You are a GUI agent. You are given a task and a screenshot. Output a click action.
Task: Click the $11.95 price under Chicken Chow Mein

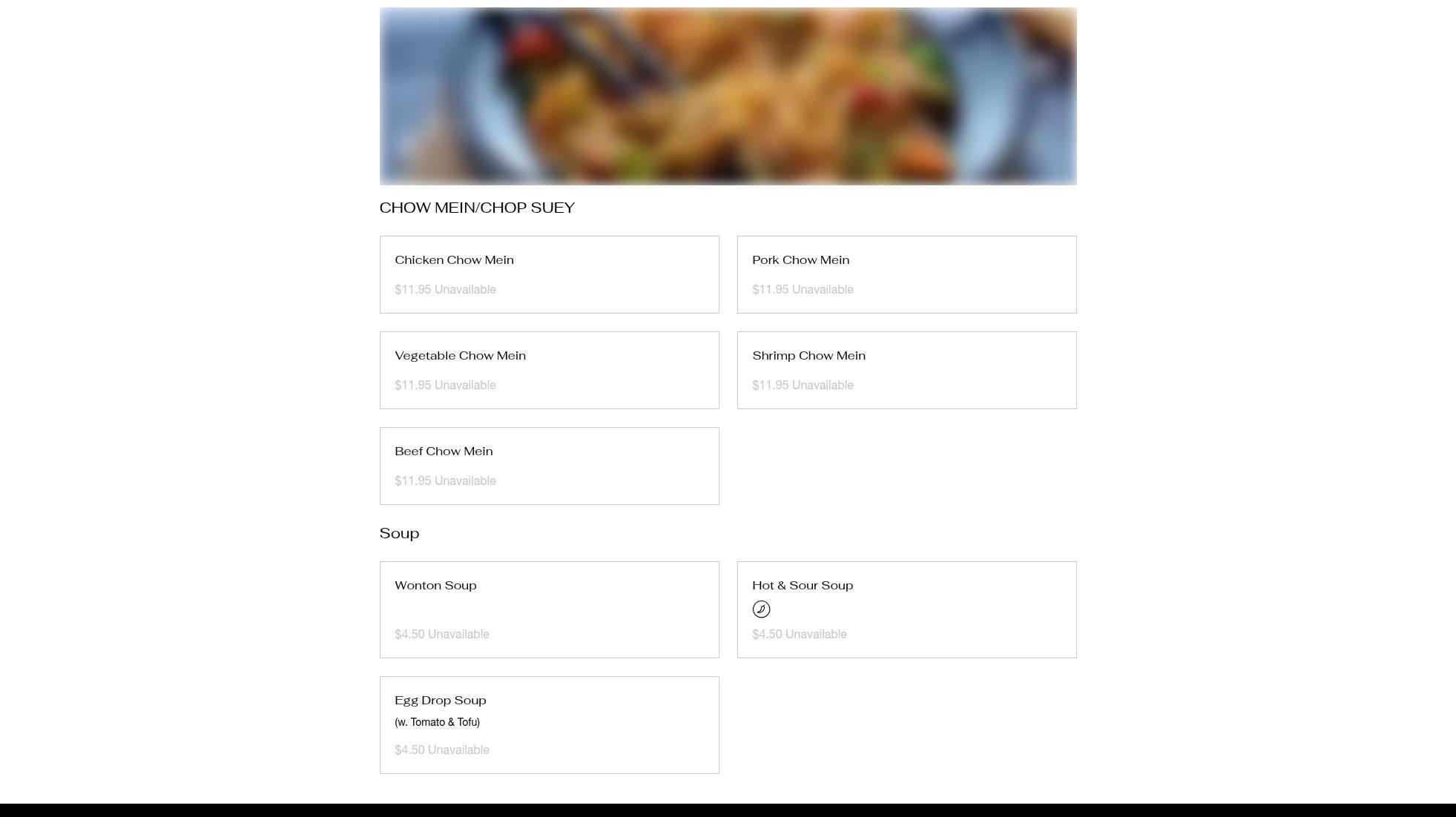click(x=412, y=290)
